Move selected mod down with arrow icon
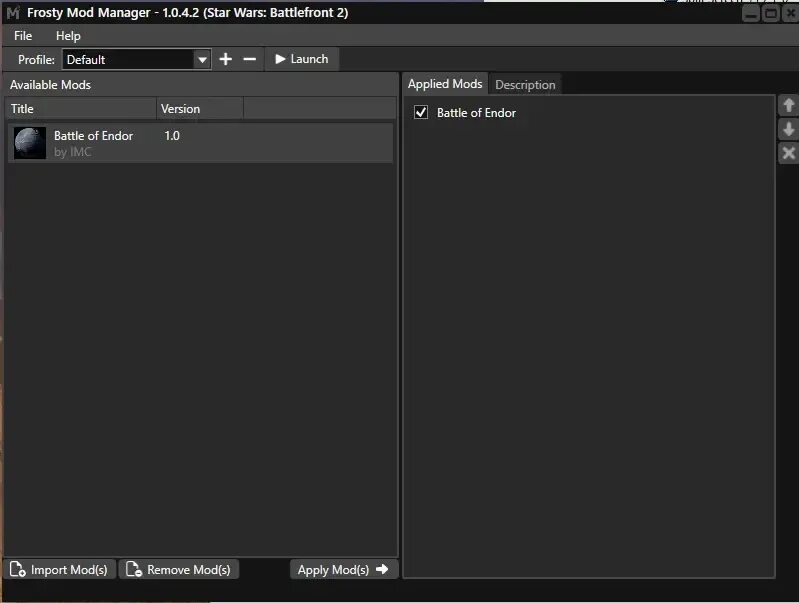The image size is (799, 603). (788, 129)
